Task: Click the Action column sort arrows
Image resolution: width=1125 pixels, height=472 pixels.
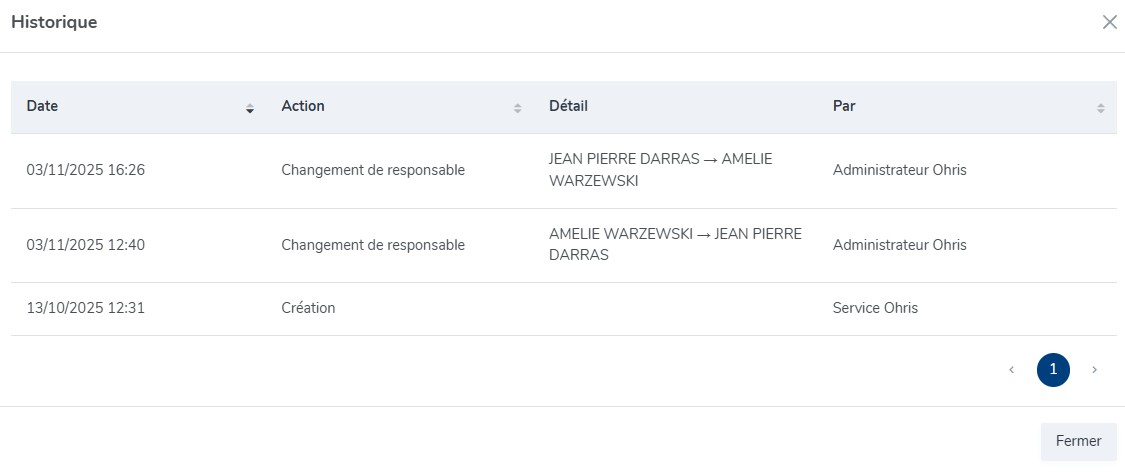Action: (x=517, y=108)
